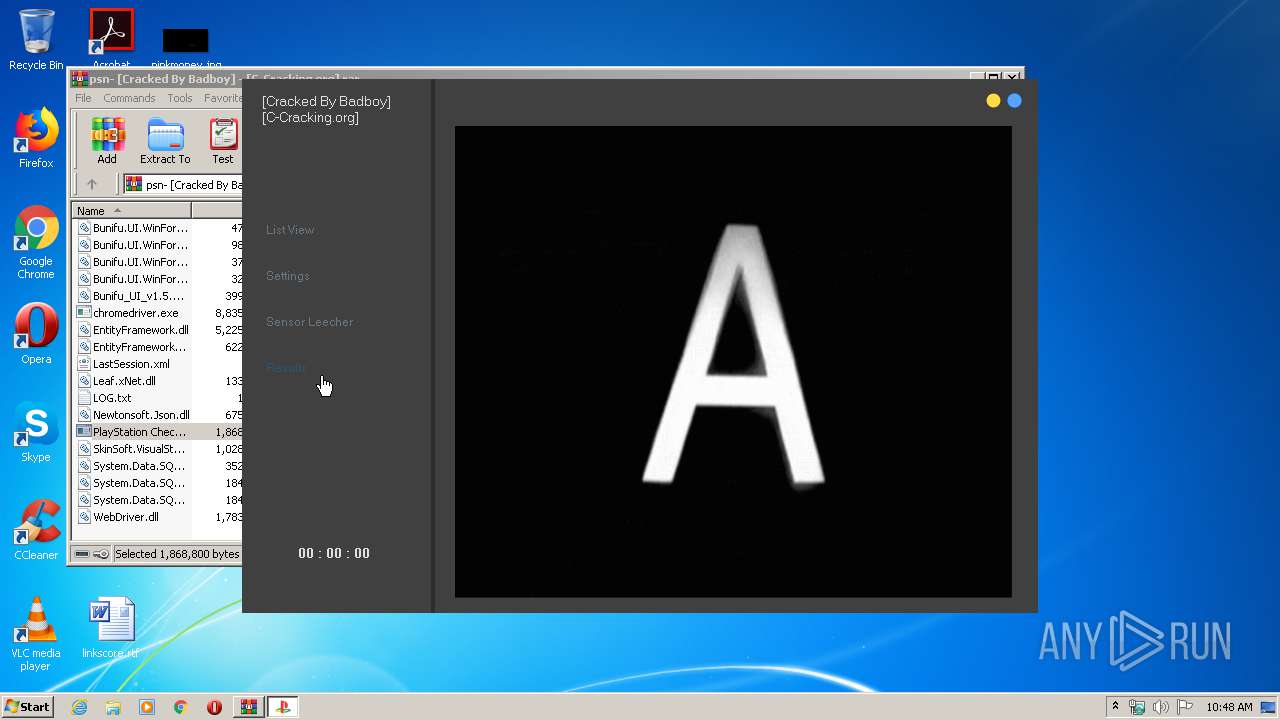Click the Opera desktop icon
Screen dimensions: 1280x720
click(36, 334)
